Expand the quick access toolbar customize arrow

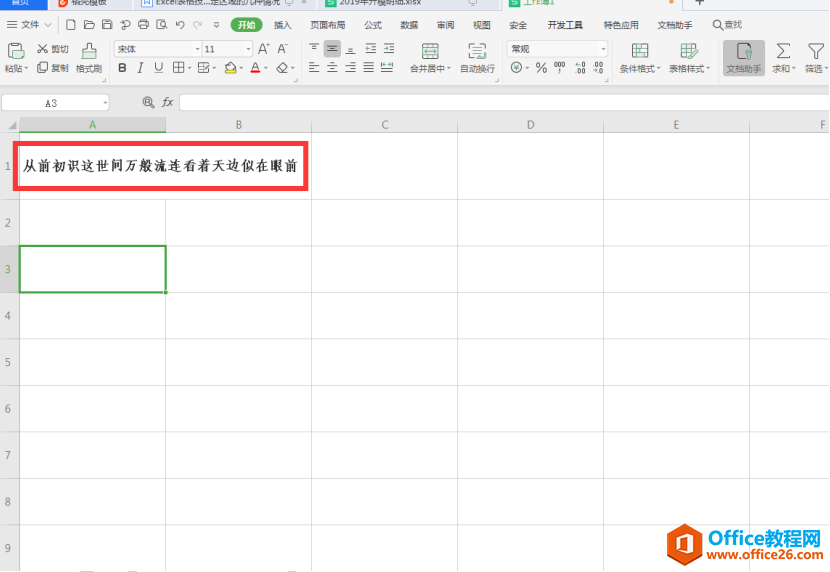[216, 24]
